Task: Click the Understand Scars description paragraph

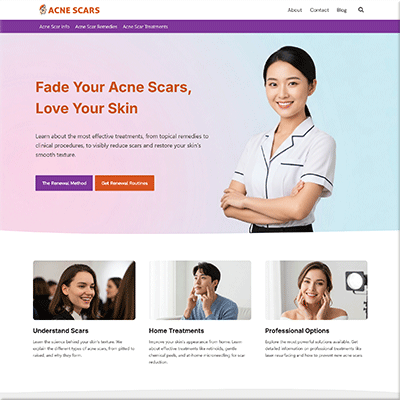Action: pos(84,349)
